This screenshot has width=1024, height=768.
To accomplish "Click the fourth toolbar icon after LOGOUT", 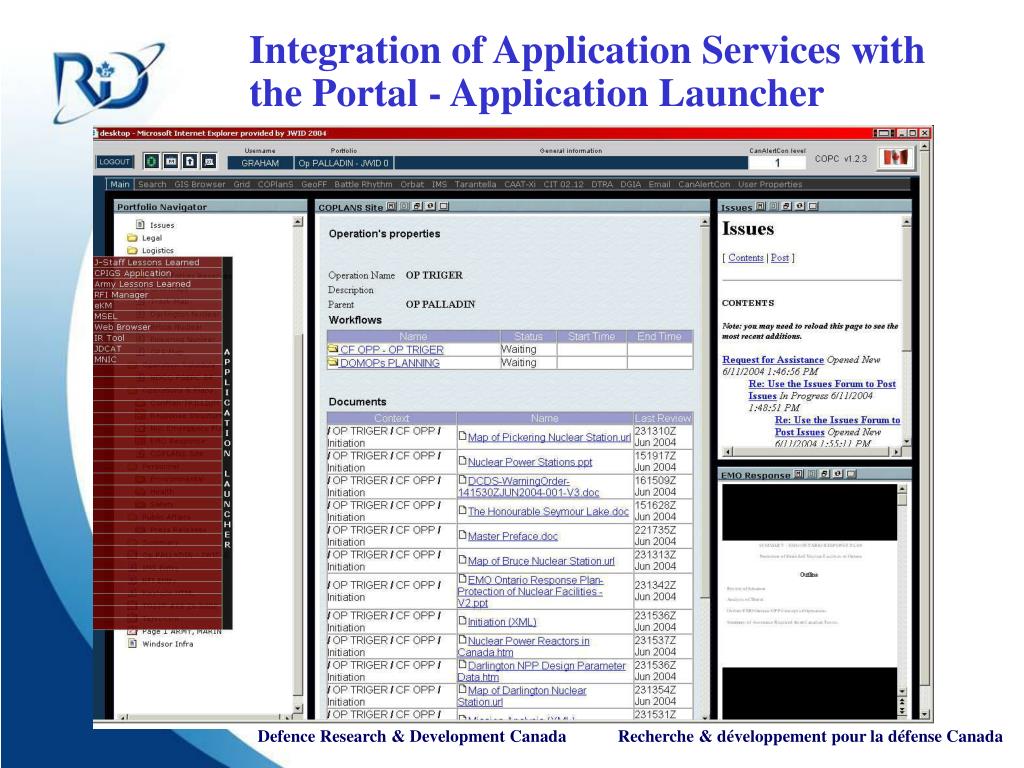I will [x=209, y=161].
